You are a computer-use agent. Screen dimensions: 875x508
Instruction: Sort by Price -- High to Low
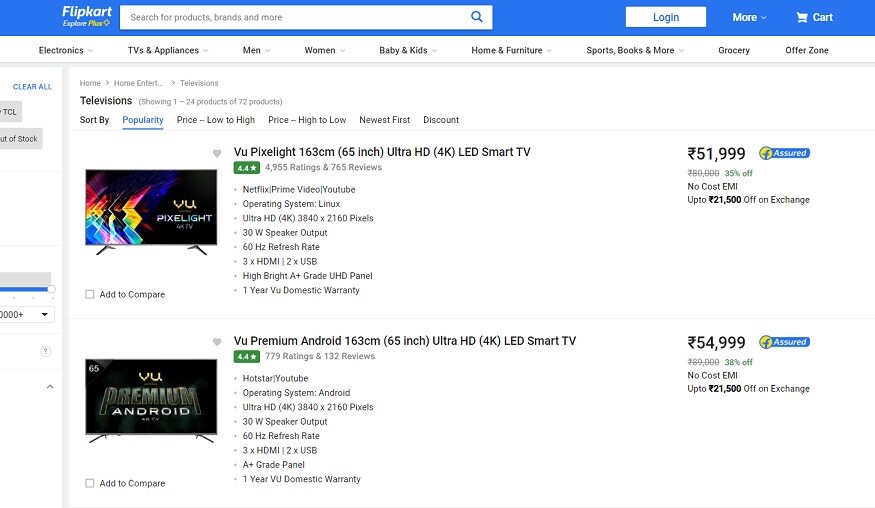point(307,120)
